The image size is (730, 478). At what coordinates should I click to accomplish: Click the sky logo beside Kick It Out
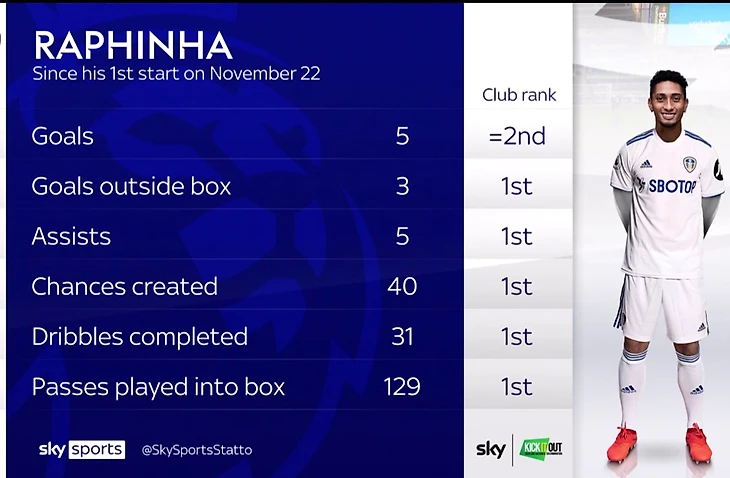pos(489,448)
